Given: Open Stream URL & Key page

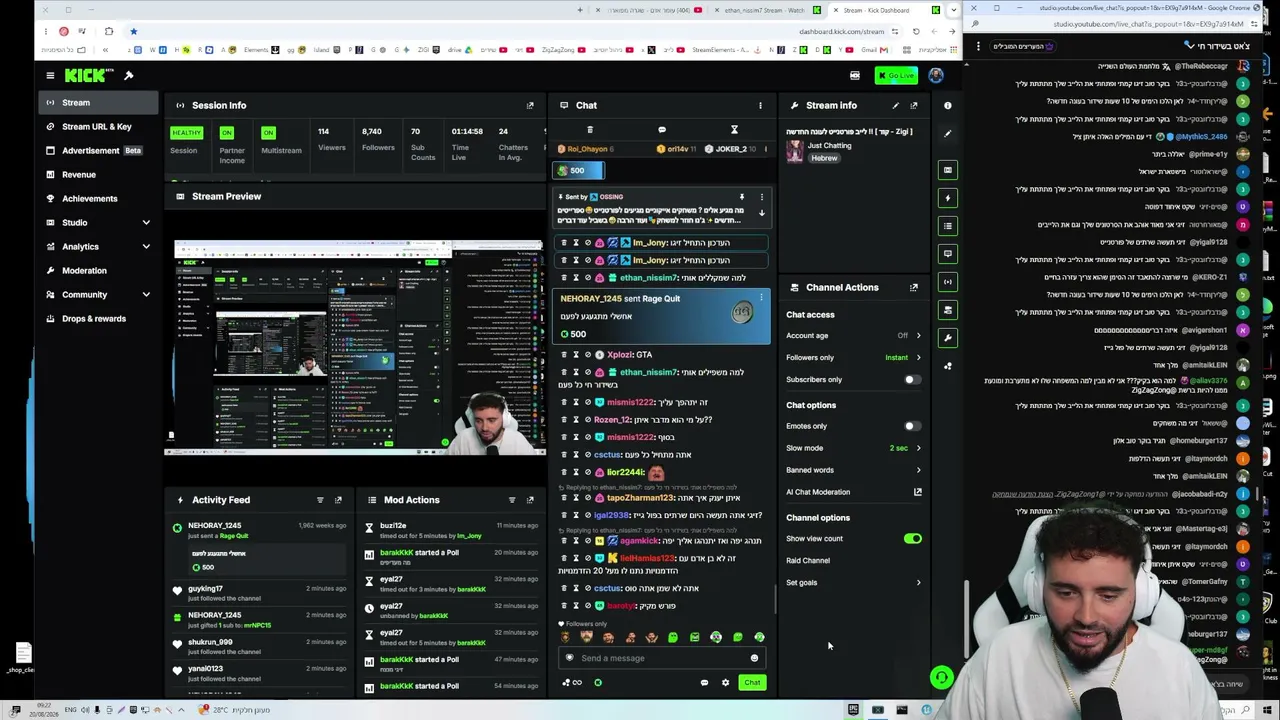Looking at the screenshot, I should pyautogui.click(x=96, y=126).
